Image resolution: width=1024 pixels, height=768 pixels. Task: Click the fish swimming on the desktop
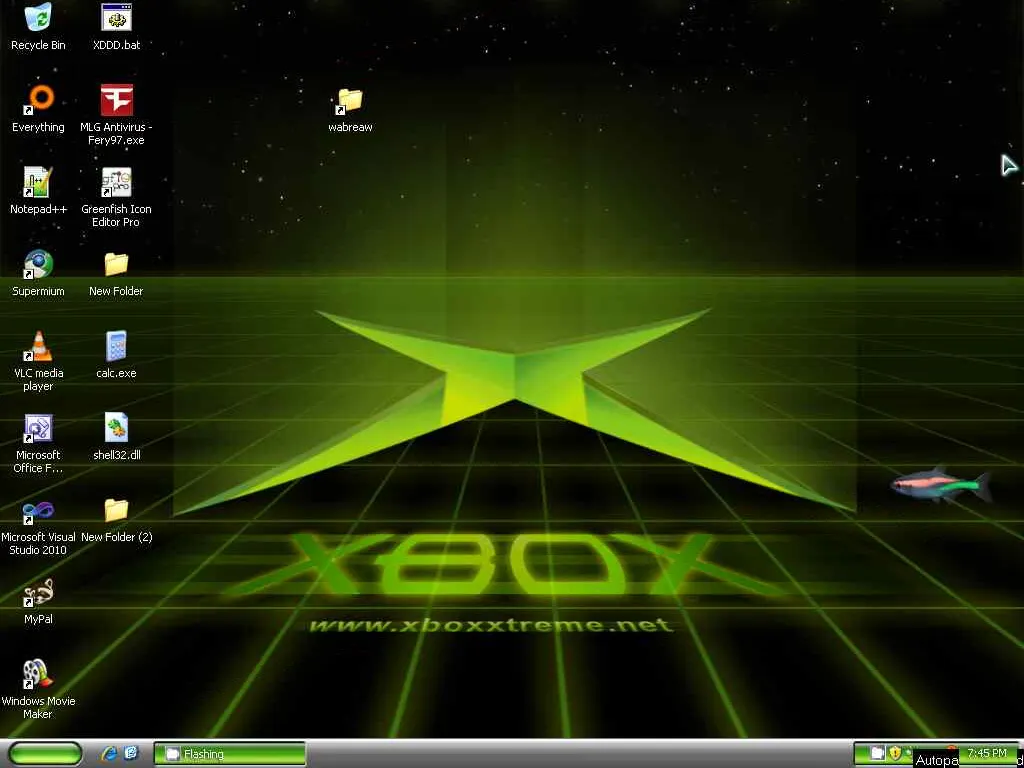click(941, 485)
